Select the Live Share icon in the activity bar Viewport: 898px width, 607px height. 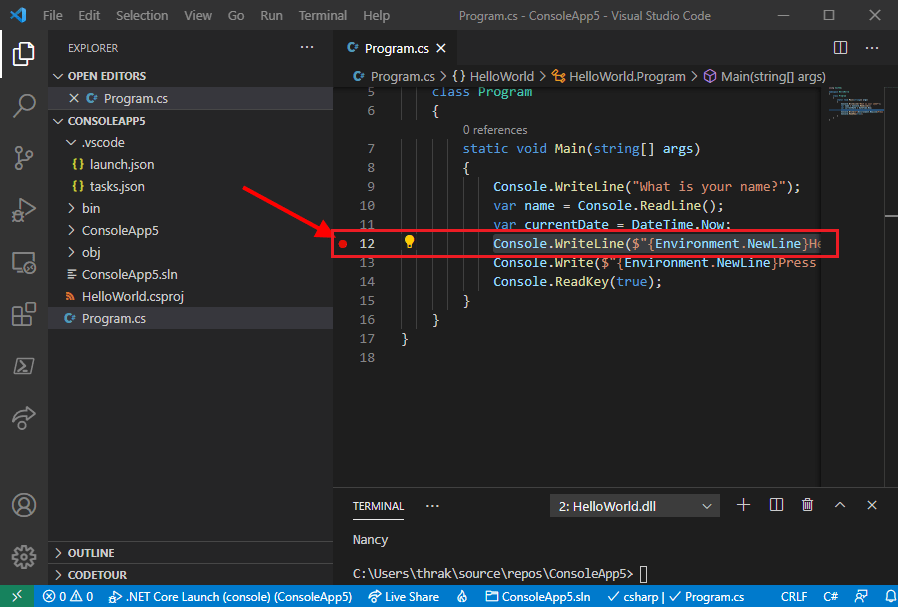pos(24,419)
